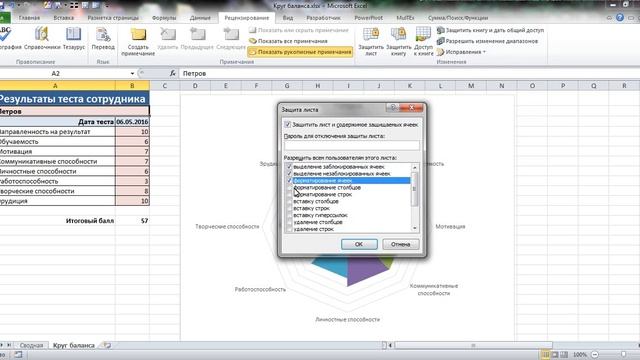The width and height of the screenshot is (640, 360).
Task: Open the Справочники research tool
Action: pyautogui.click(x=42, y=39)
